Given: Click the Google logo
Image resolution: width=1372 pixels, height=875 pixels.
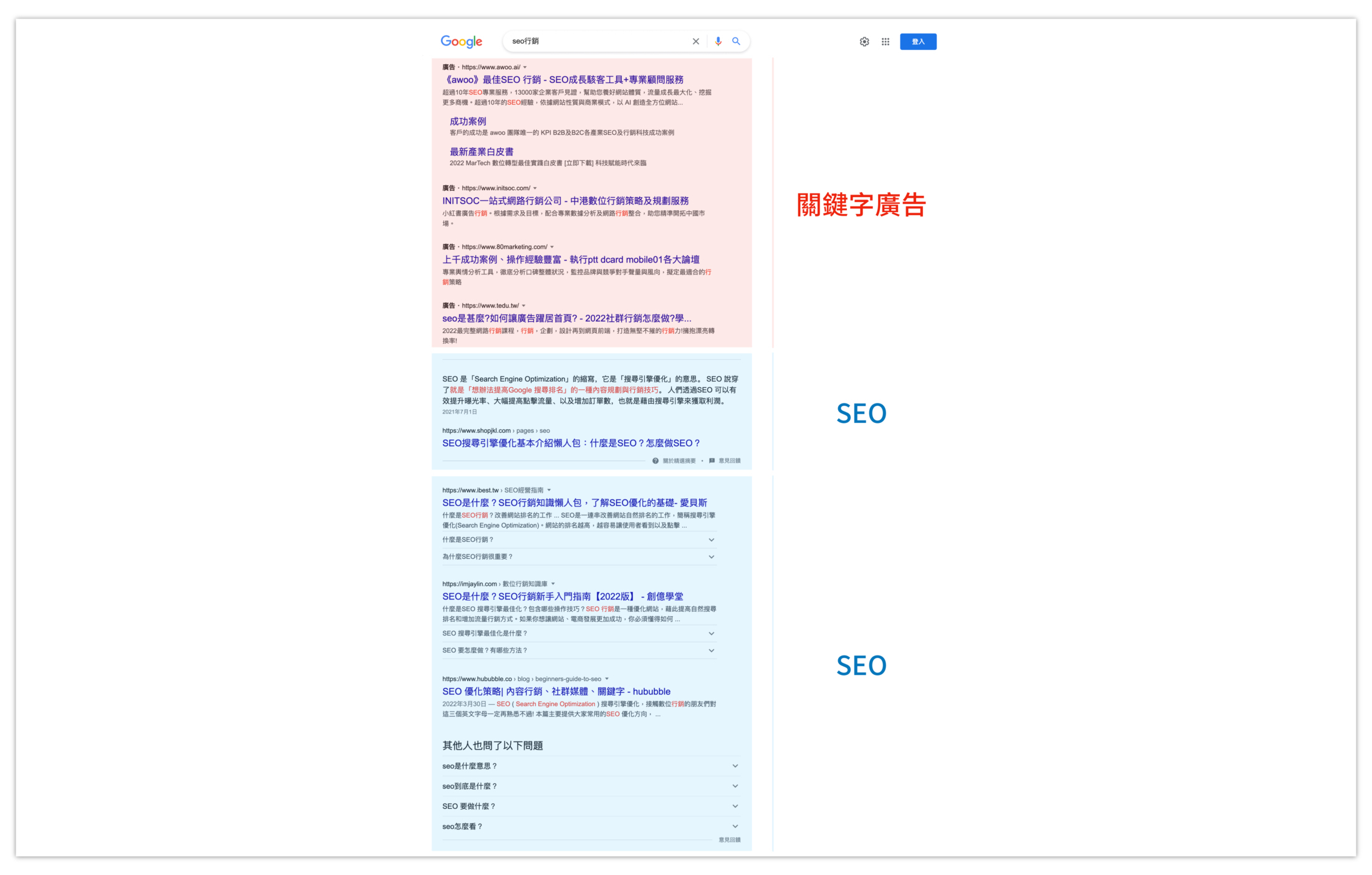Looking at the screenshot, I should tap(460, 41).
